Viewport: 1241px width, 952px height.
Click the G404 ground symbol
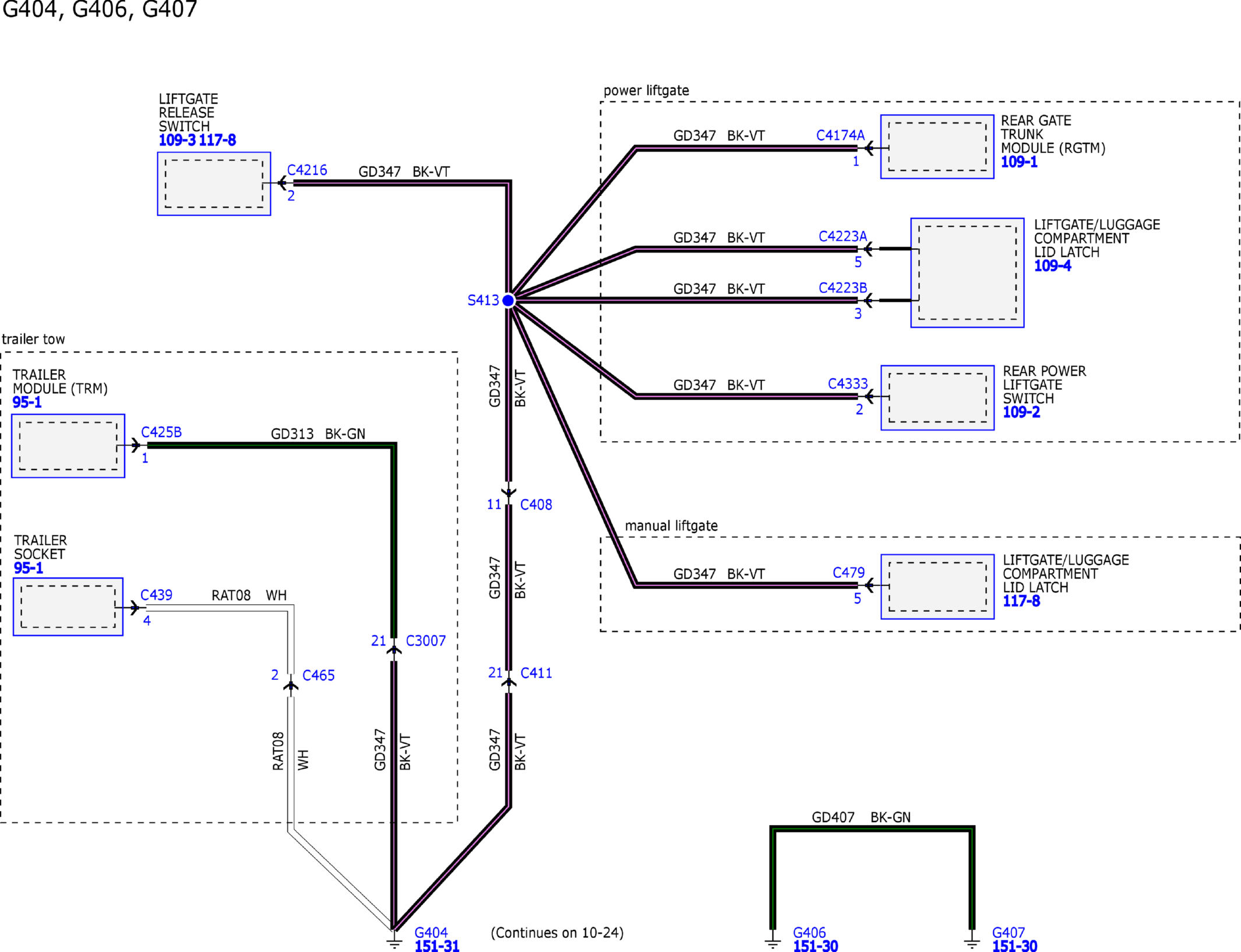pos(394,940)
